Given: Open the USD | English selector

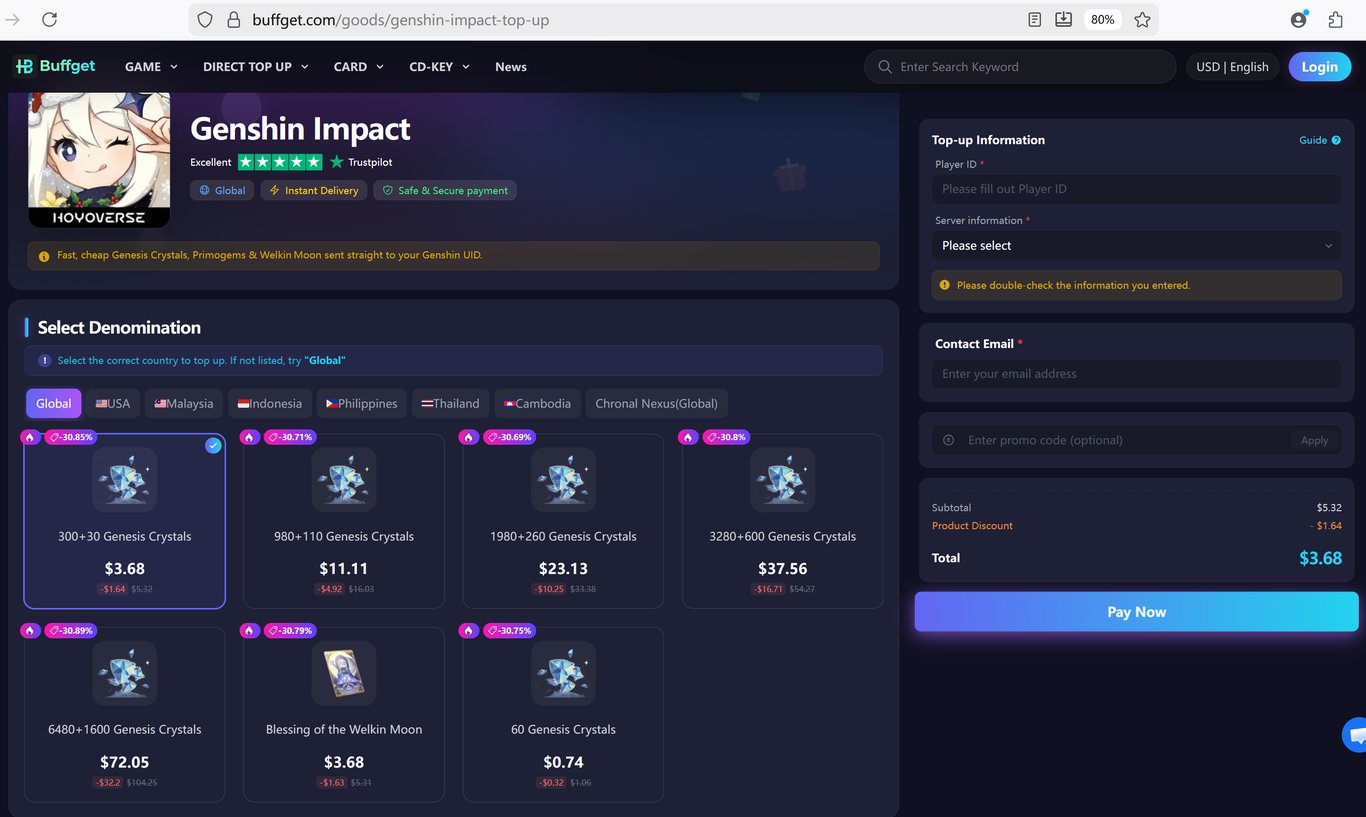Looking at the screenshot, I should click(x=1232, y=67).
